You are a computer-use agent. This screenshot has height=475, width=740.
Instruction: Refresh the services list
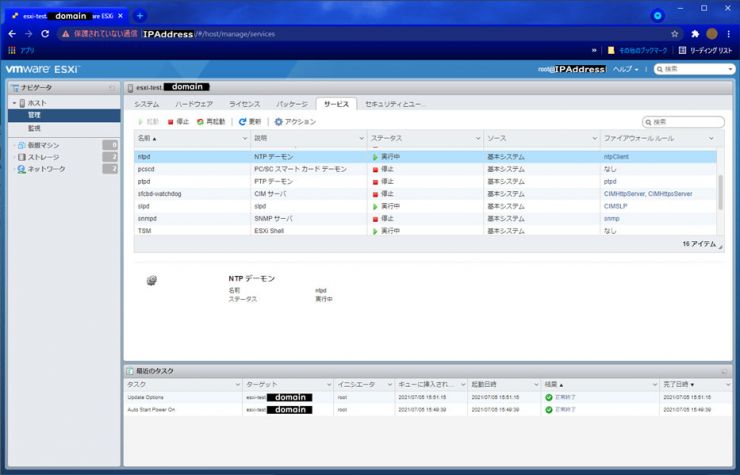(x=250, y=122)
